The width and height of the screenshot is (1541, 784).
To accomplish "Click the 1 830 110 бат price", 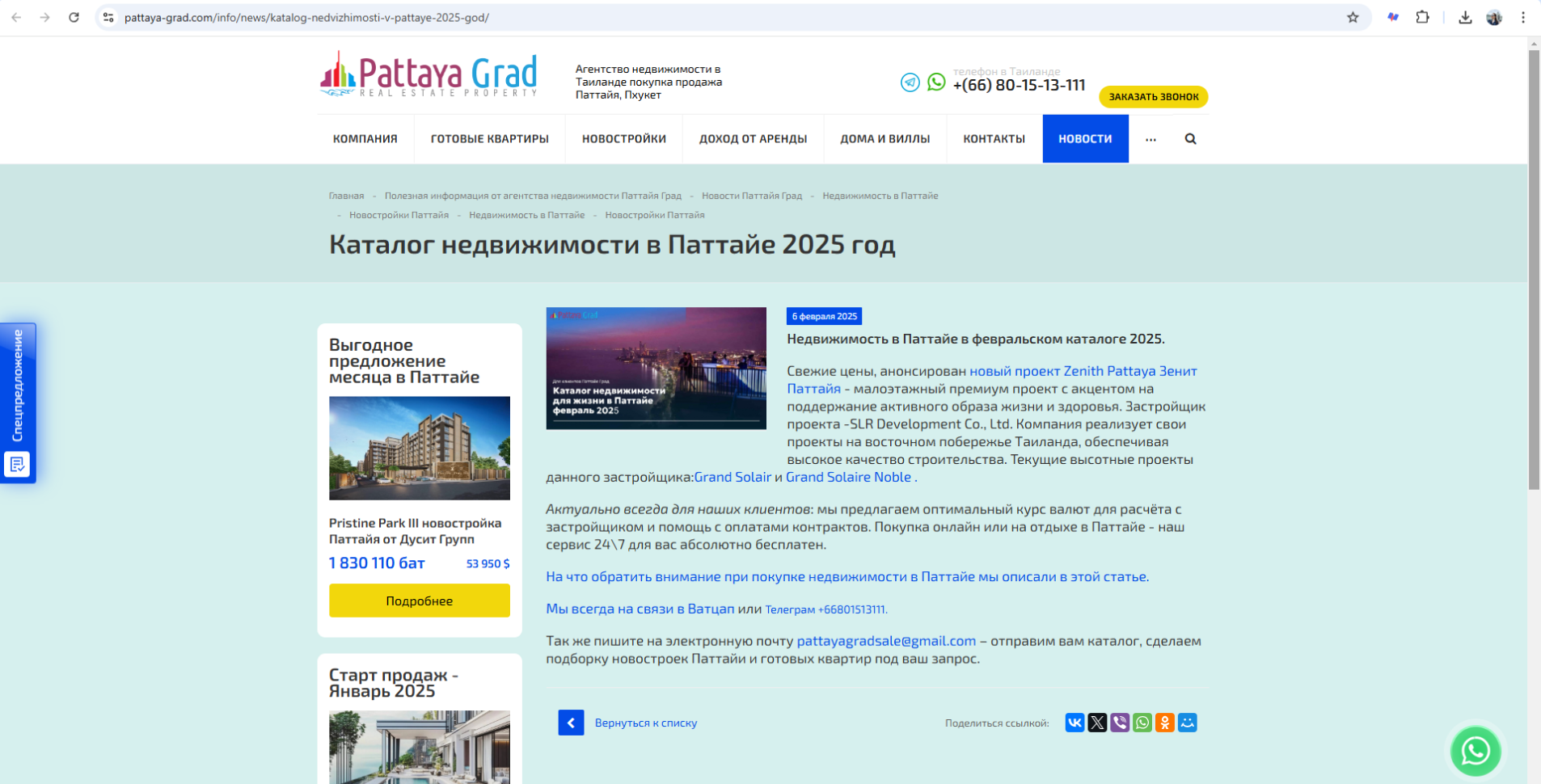I will [377, 563].
